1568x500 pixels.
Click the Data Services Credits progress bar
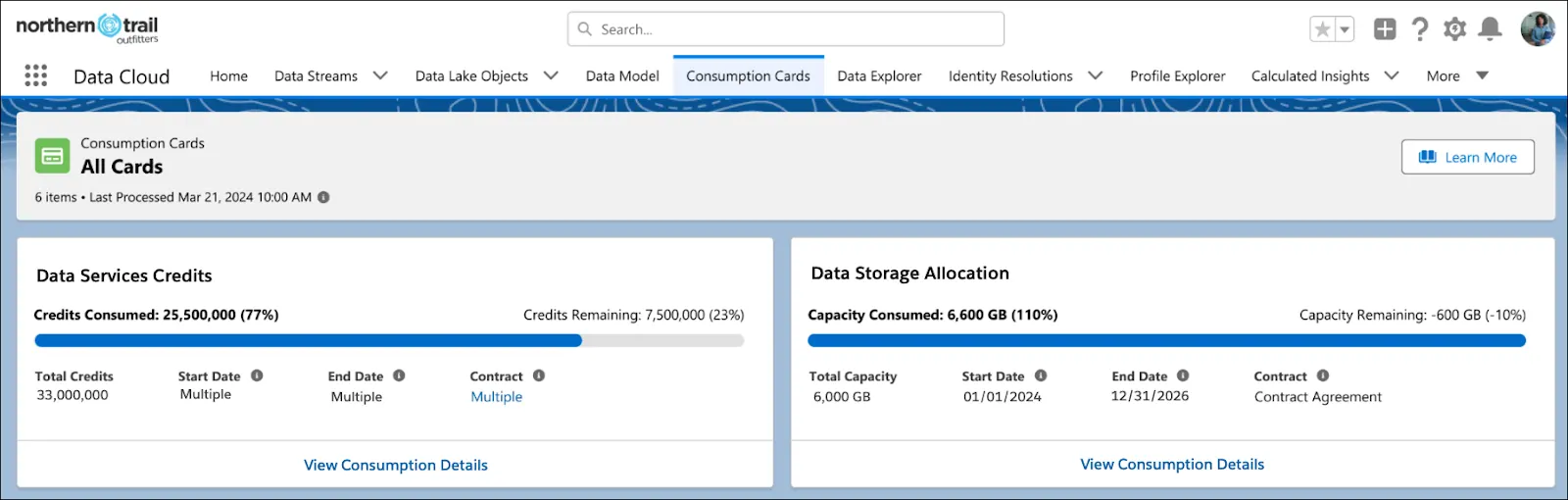pos(389,340)
